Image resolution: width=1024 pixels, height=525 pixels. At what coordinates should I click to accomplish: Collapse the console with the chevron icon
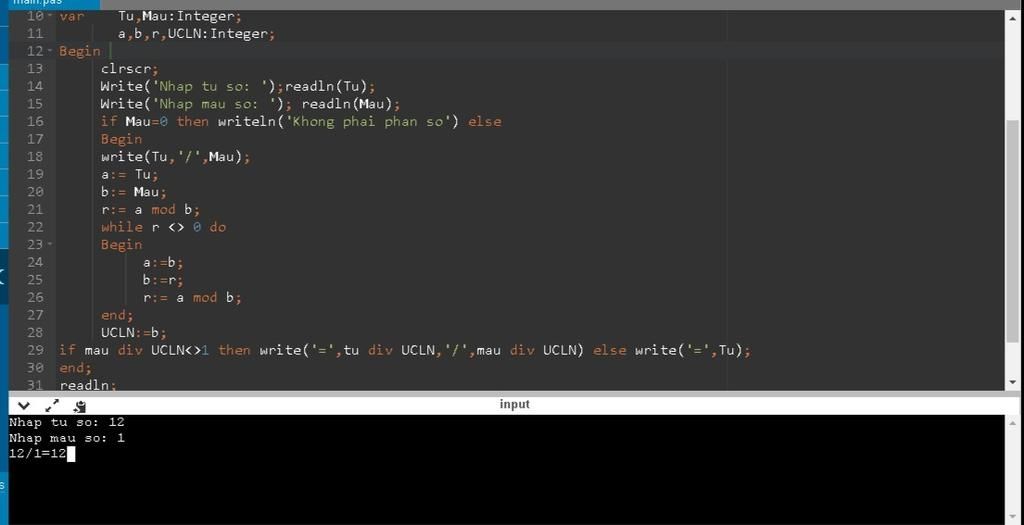(x=23, y=406)
